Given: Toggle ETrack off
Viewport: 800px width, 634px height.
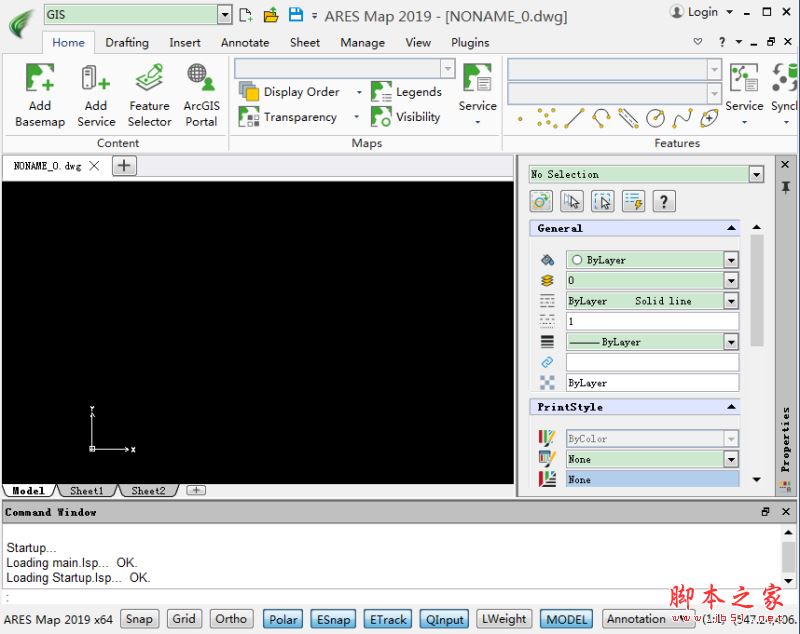Looking at the screenshot, I should 388,619.
